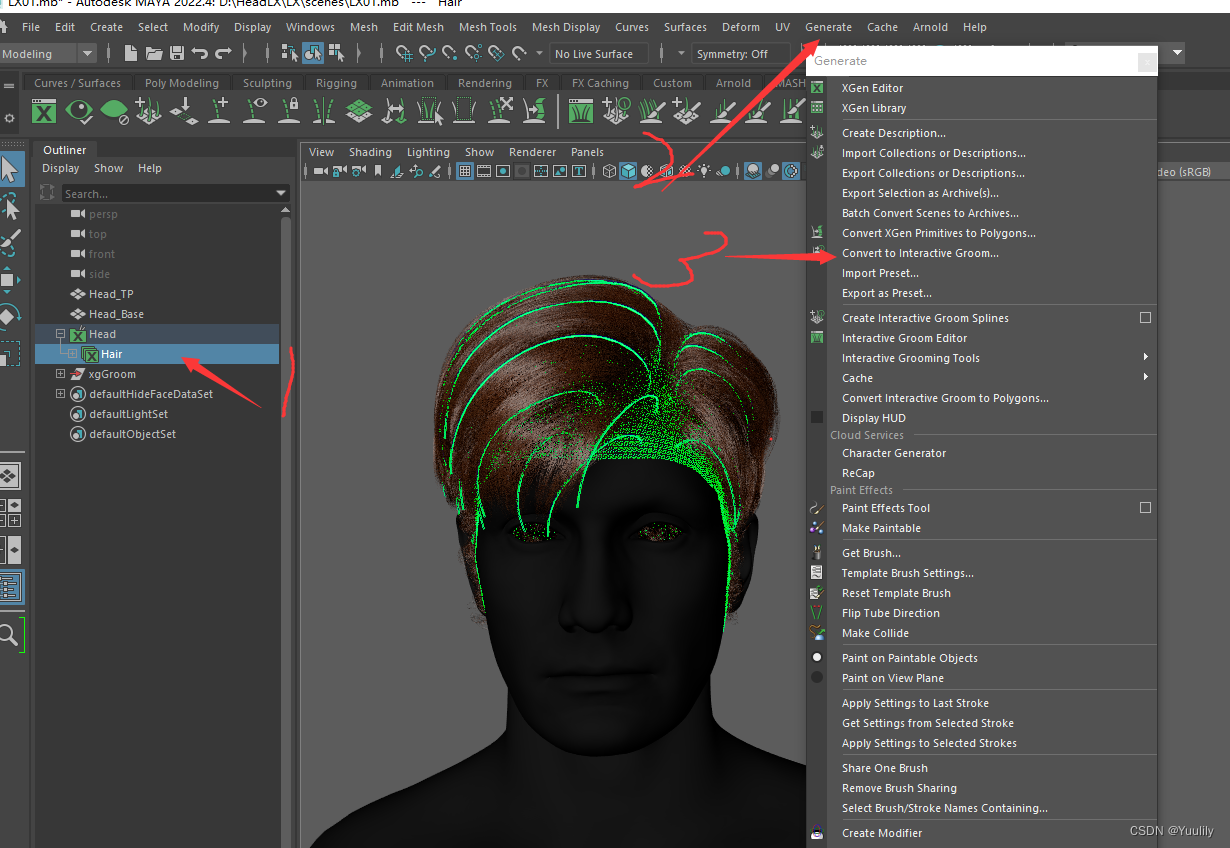Click the snap to grids icon
Screen dimensions: 1230x848
click(x=404, y=53)
